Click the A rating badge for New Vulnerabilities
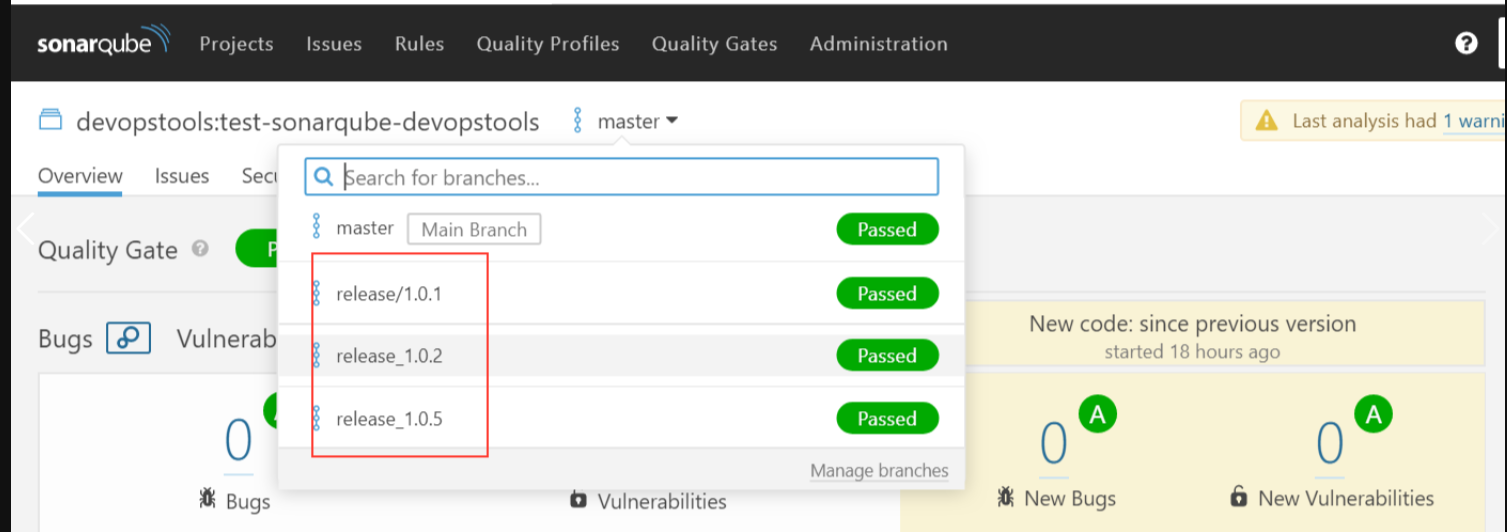The height and width of the screenshot is (532, 1507). (1373, 415)
